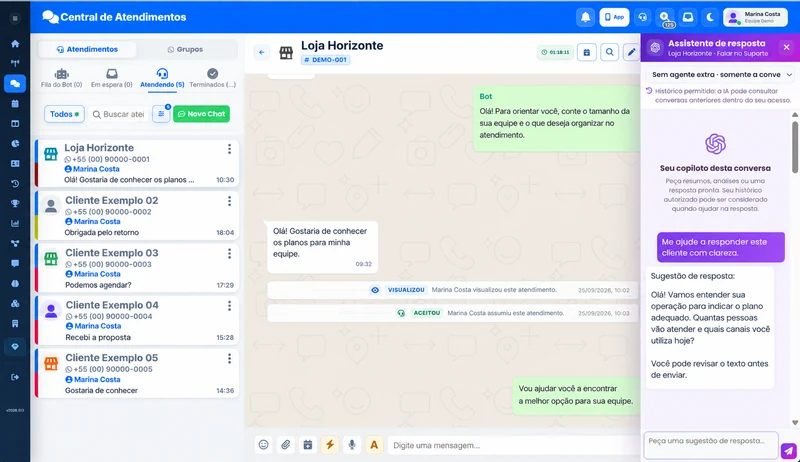Screen dimensions: 800x462
Task: Record audio with the microphone icon
Action: 352,445
